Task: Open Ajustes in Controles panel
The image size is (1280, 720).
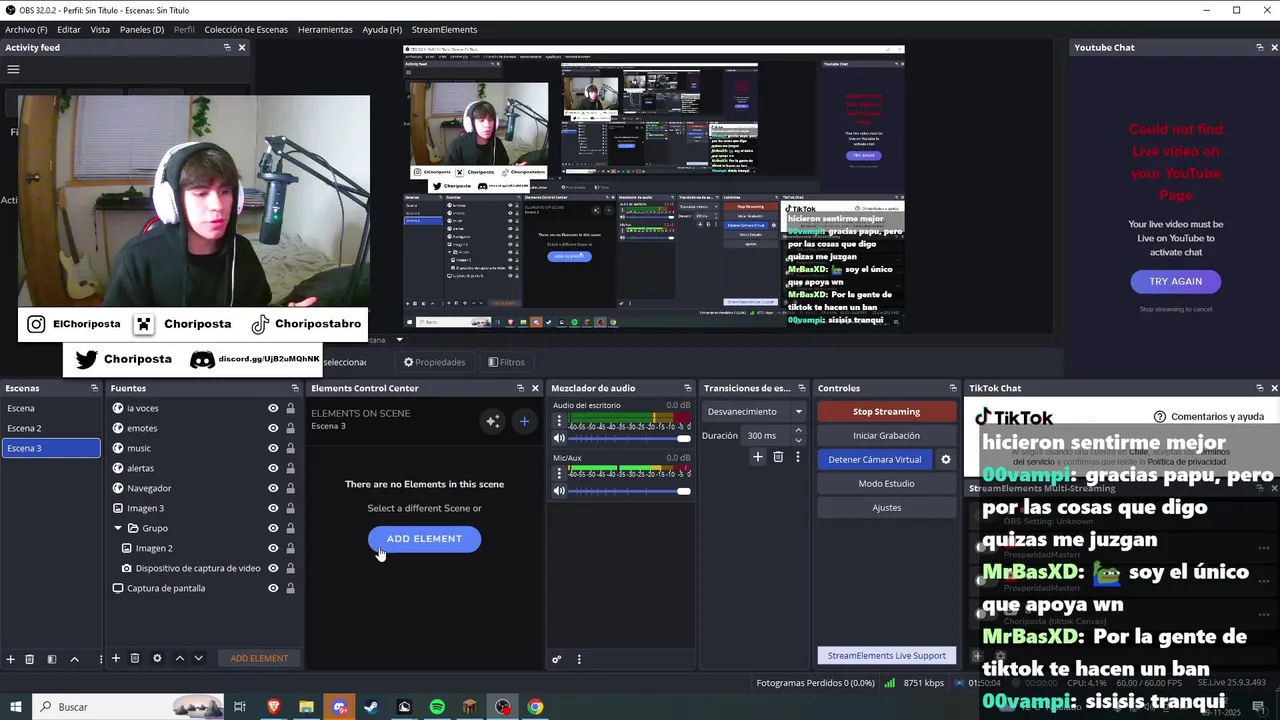Action: coord(886,507)
